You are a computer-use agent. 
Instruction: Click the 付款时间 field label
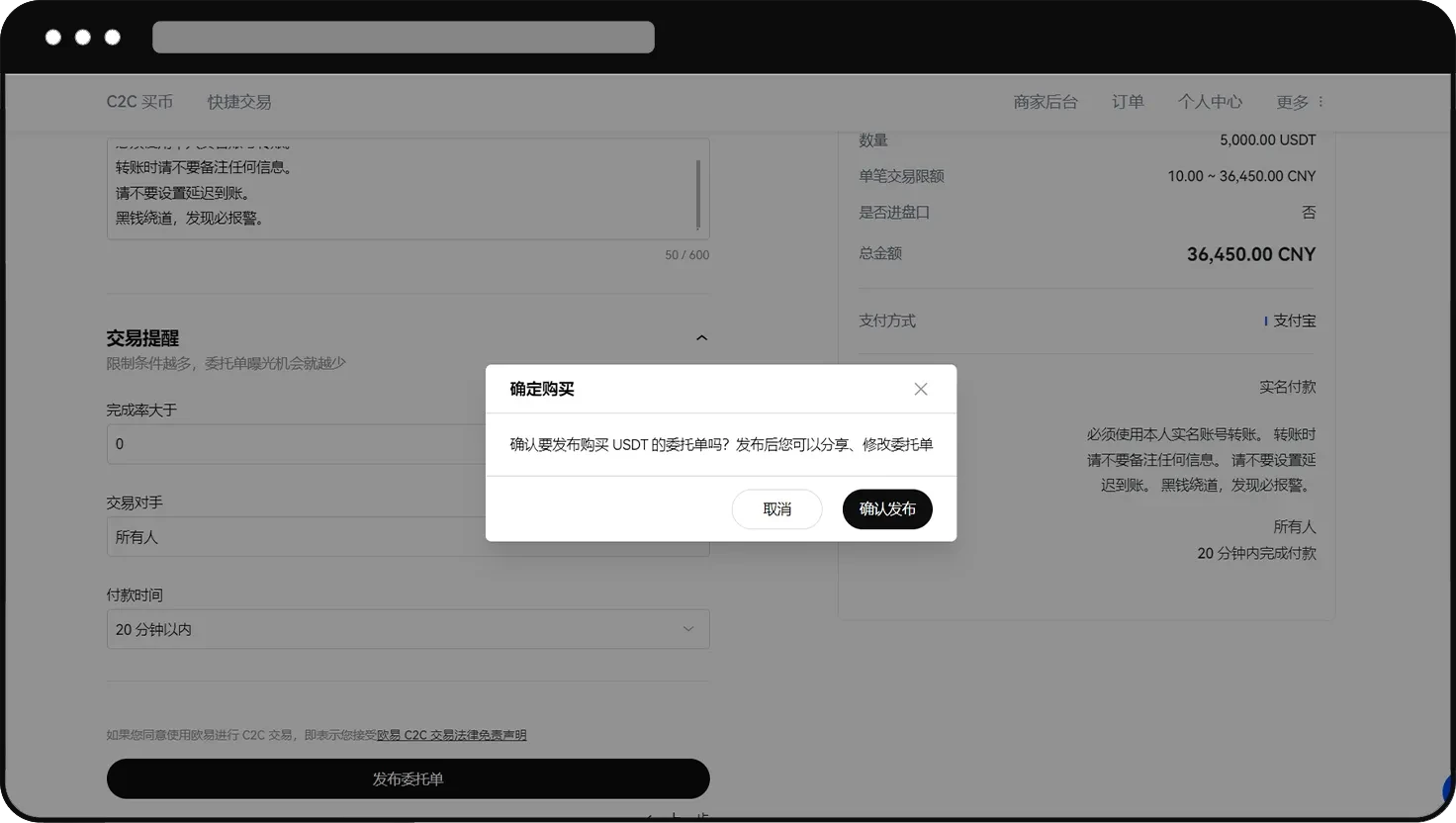135,594
